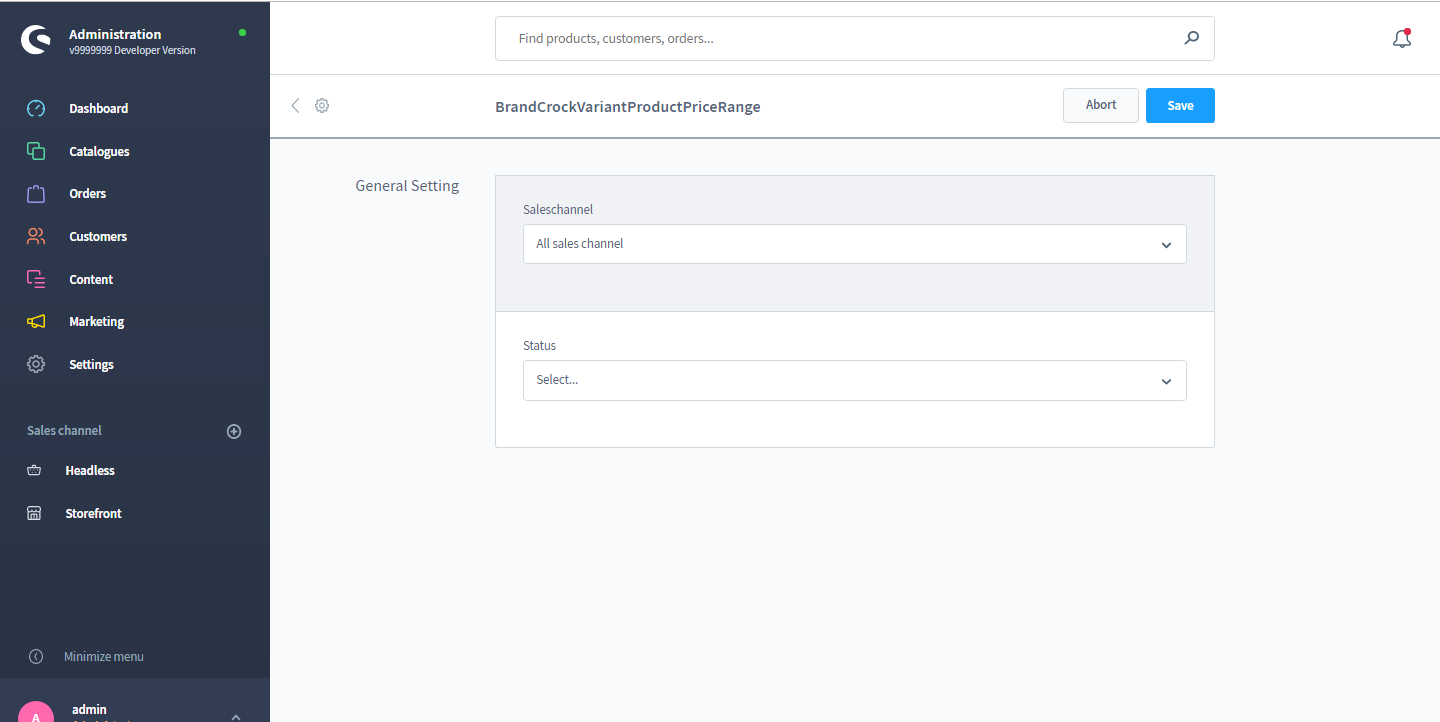This screenshot has height=722, width=1440.
Task: Open Marketing menu item
Action: (96, 321)
